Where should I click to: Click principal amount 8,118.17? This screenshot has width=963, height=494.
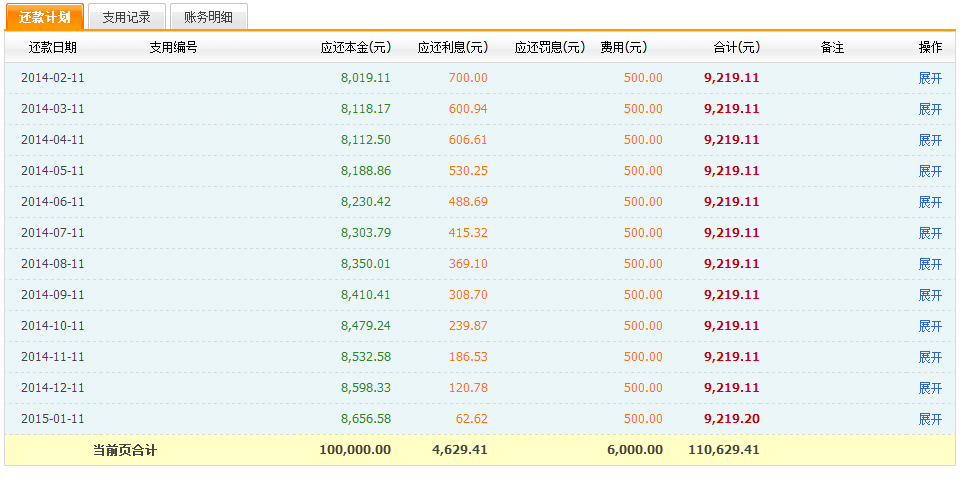pyautogui.click(x=365, y=109)
